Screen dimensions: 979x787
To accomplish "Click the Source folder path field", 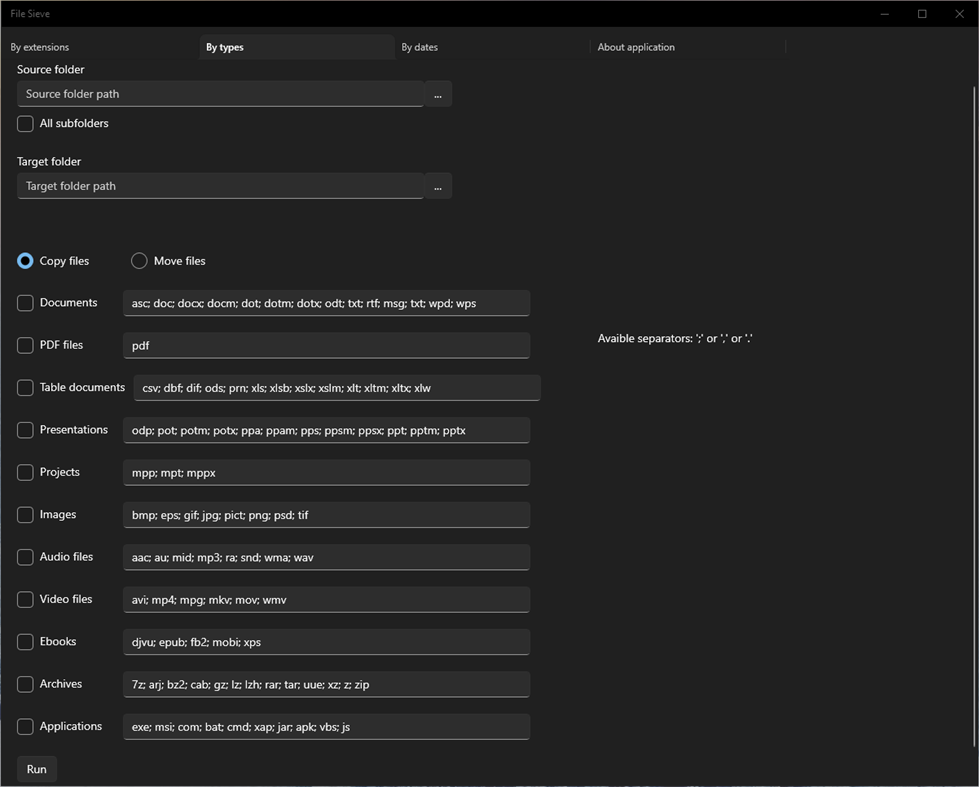I will [x=220, y=93].
